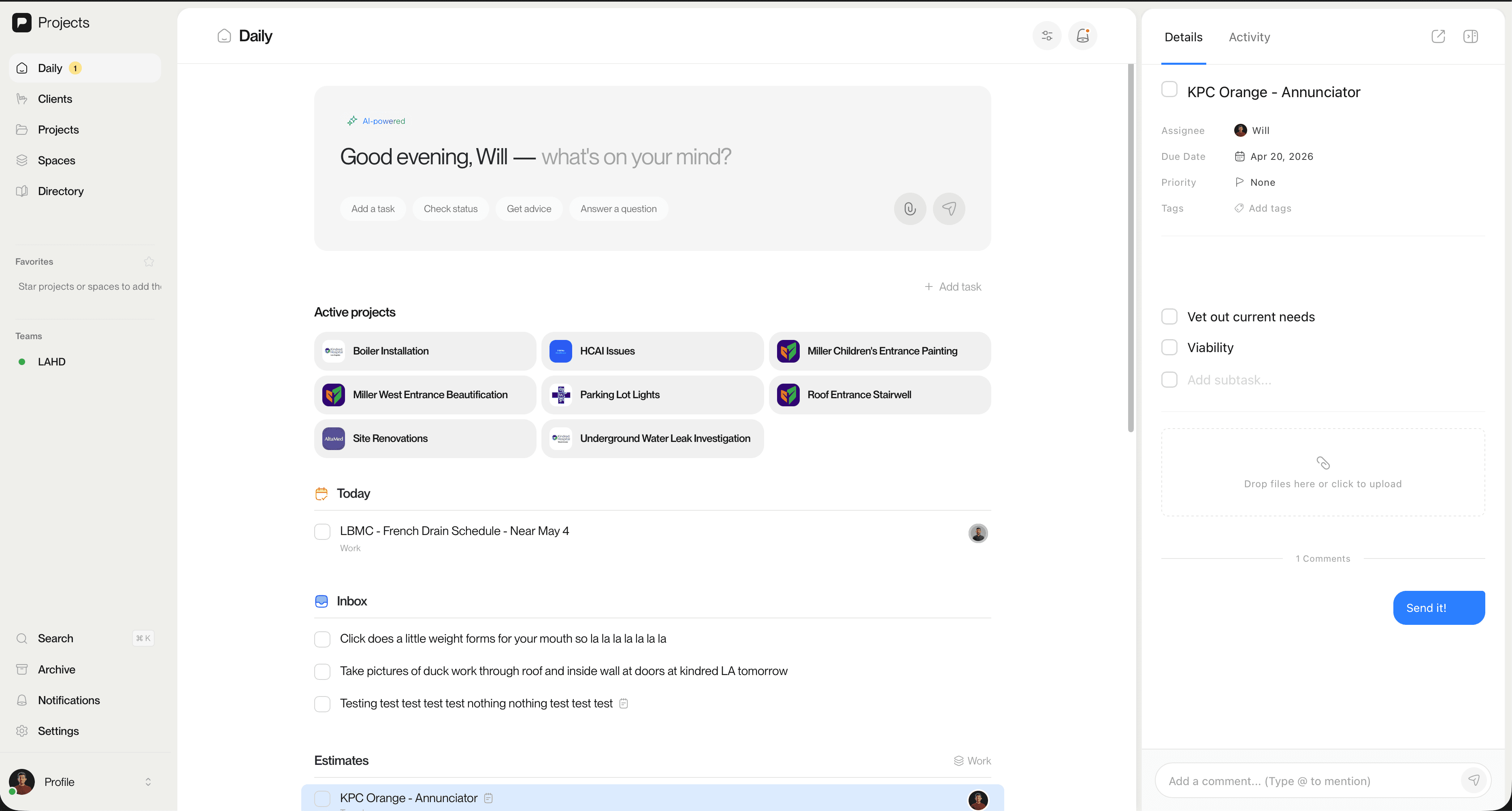Screen dimensions: 1512x811
Task: Submit the comment with the send icon
Action: (x=1475, y=780)
